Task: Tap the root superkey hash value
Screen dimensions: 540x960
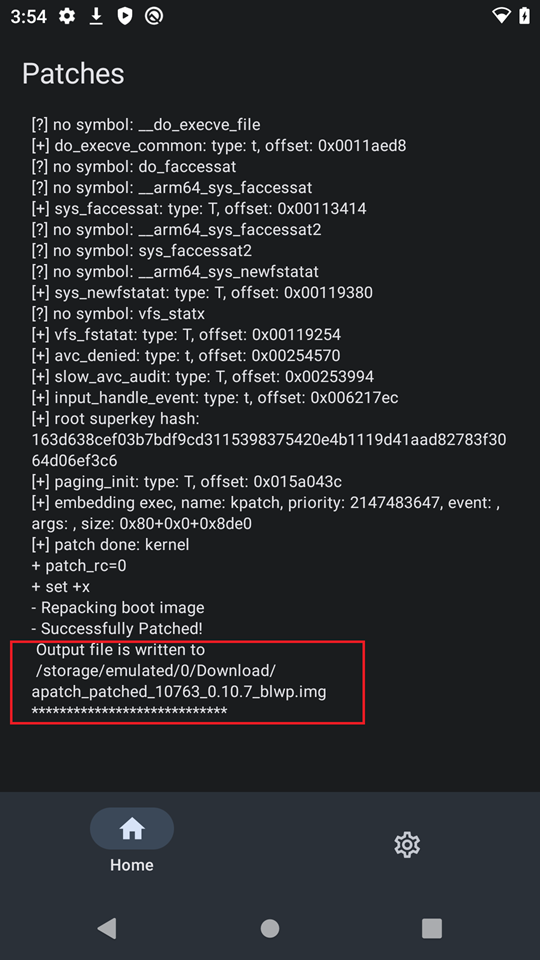Action: click(269, 450)
